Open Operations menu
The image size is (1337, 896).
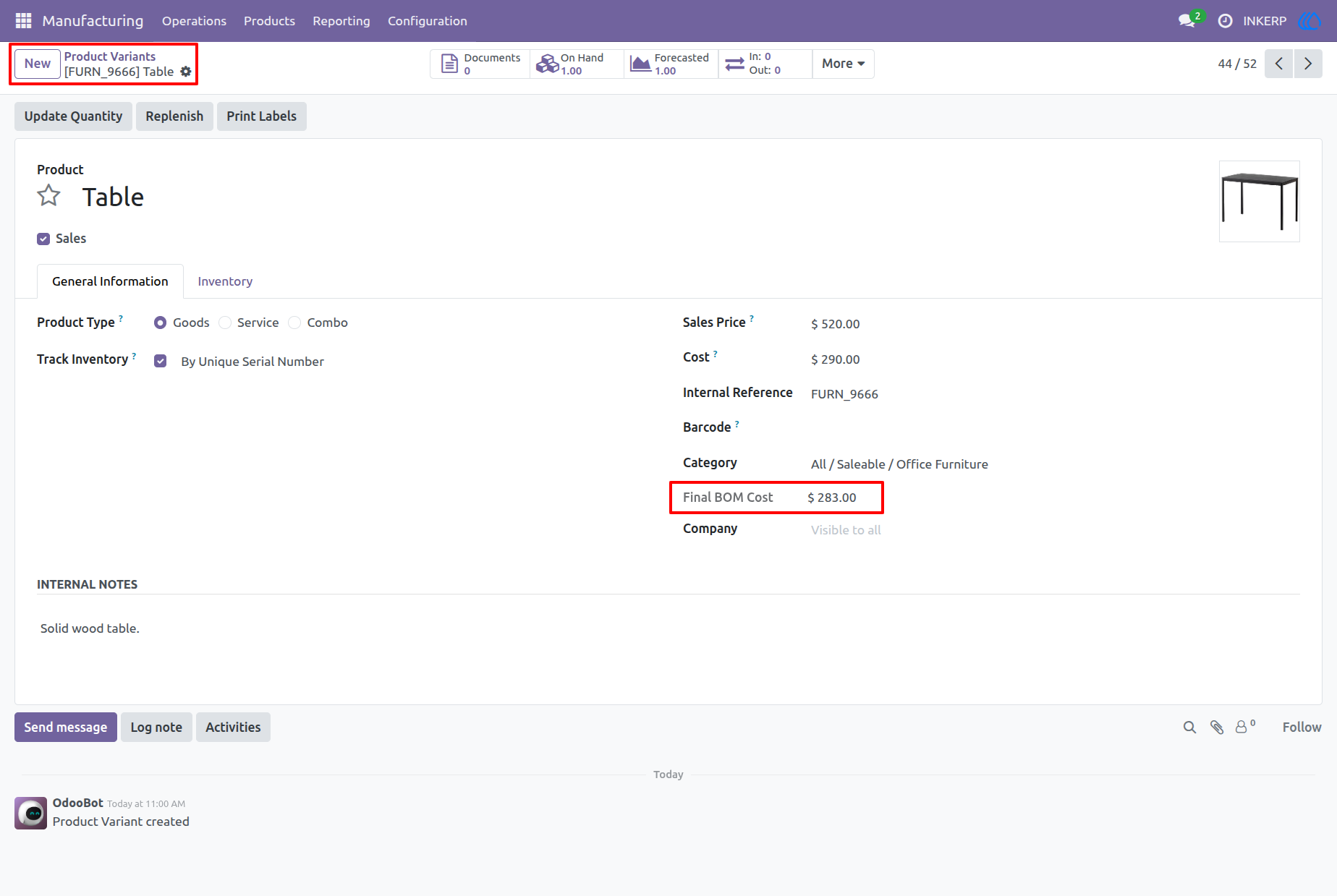pos(194,21)
